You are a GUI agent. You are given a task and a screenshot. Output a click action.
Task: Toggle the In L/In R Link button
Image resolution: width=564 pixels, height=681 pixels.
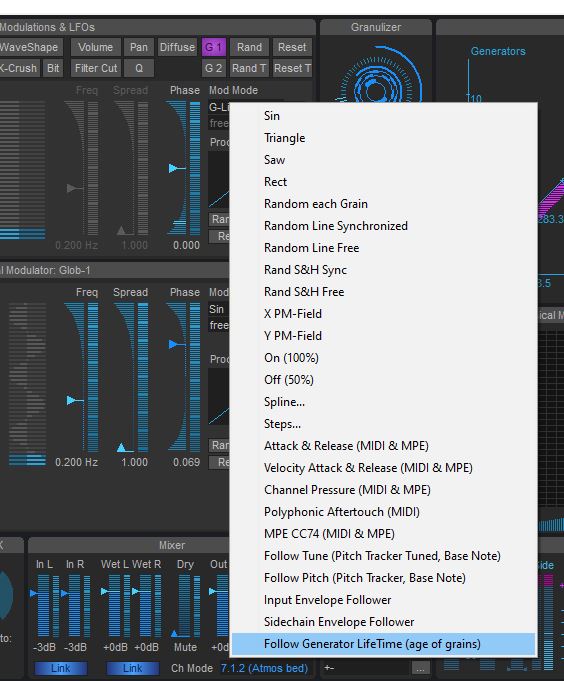click(x=60, y=668)
